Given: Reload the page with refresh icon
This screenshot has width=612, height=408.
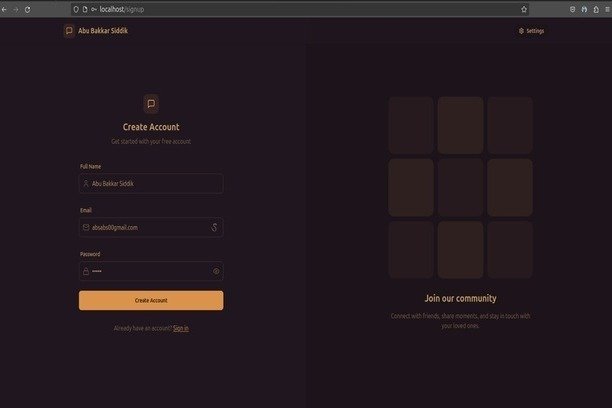Looking at the screenshot, I should click(27, 9).
